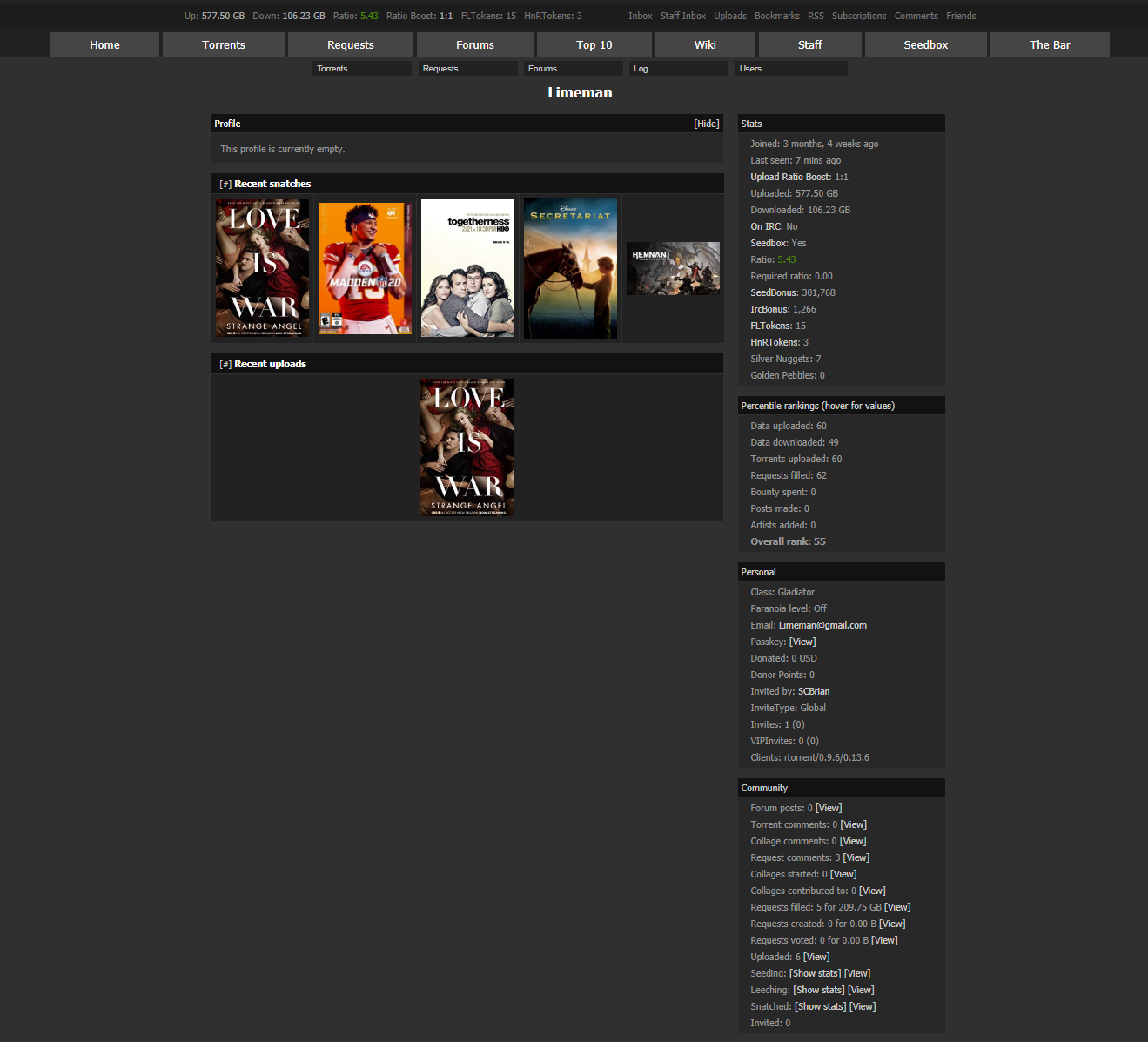Open Secretariat poster thumbnail
The width and height of the screenshot is (1148, 1042).
[570, 268]
